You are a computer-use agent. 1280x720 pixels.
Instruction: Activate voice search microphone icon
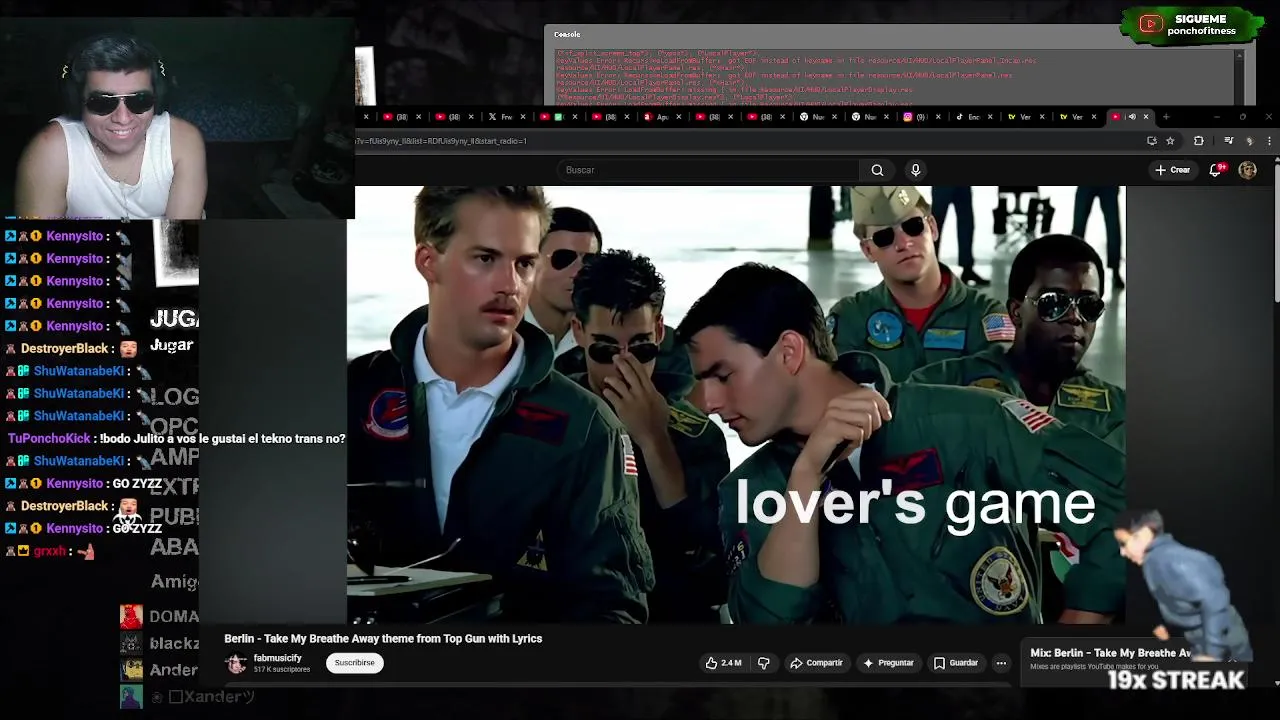[x=915, y=170]
